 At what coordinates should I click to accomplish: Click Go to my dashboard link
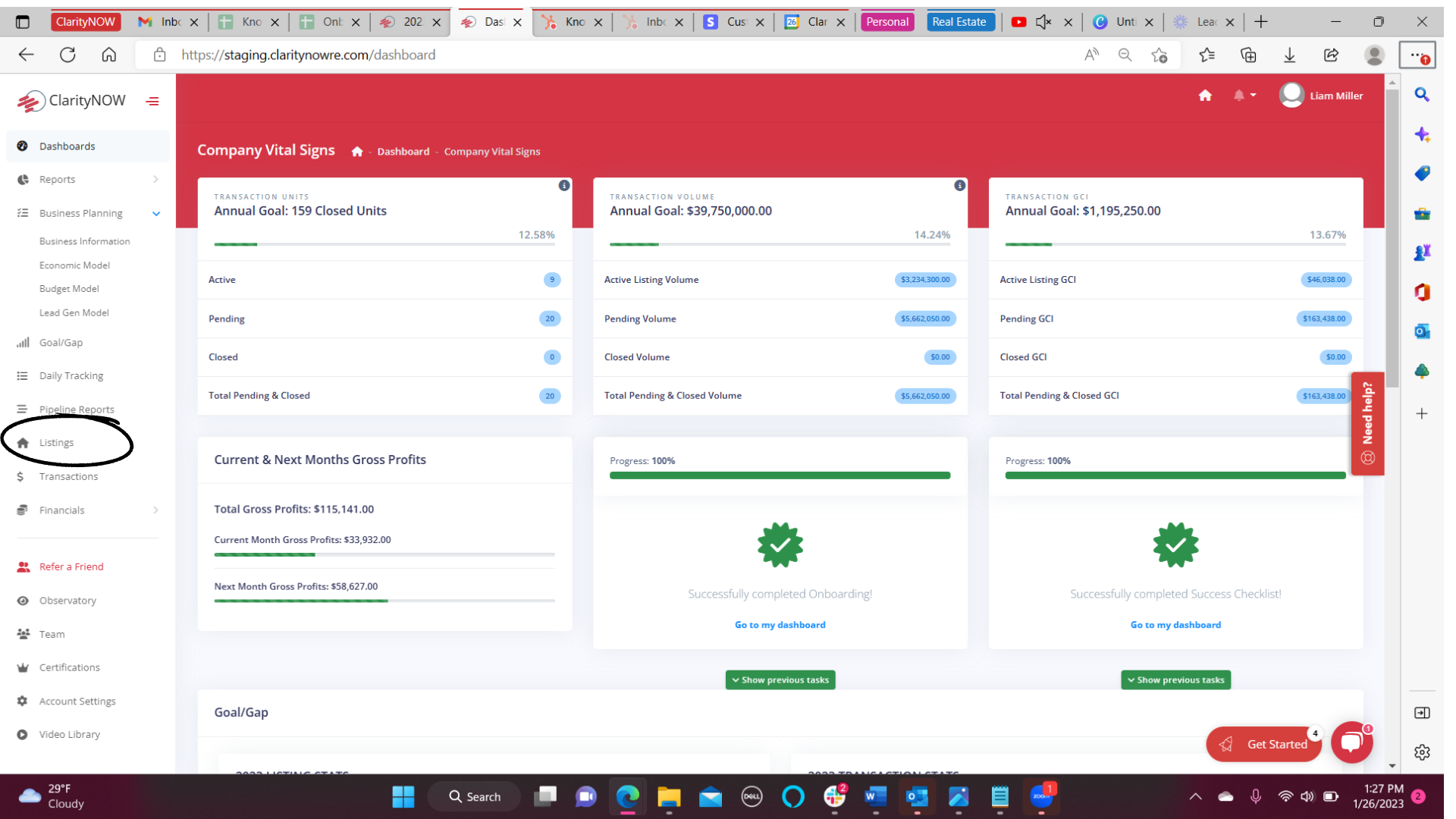coord(780,624)
